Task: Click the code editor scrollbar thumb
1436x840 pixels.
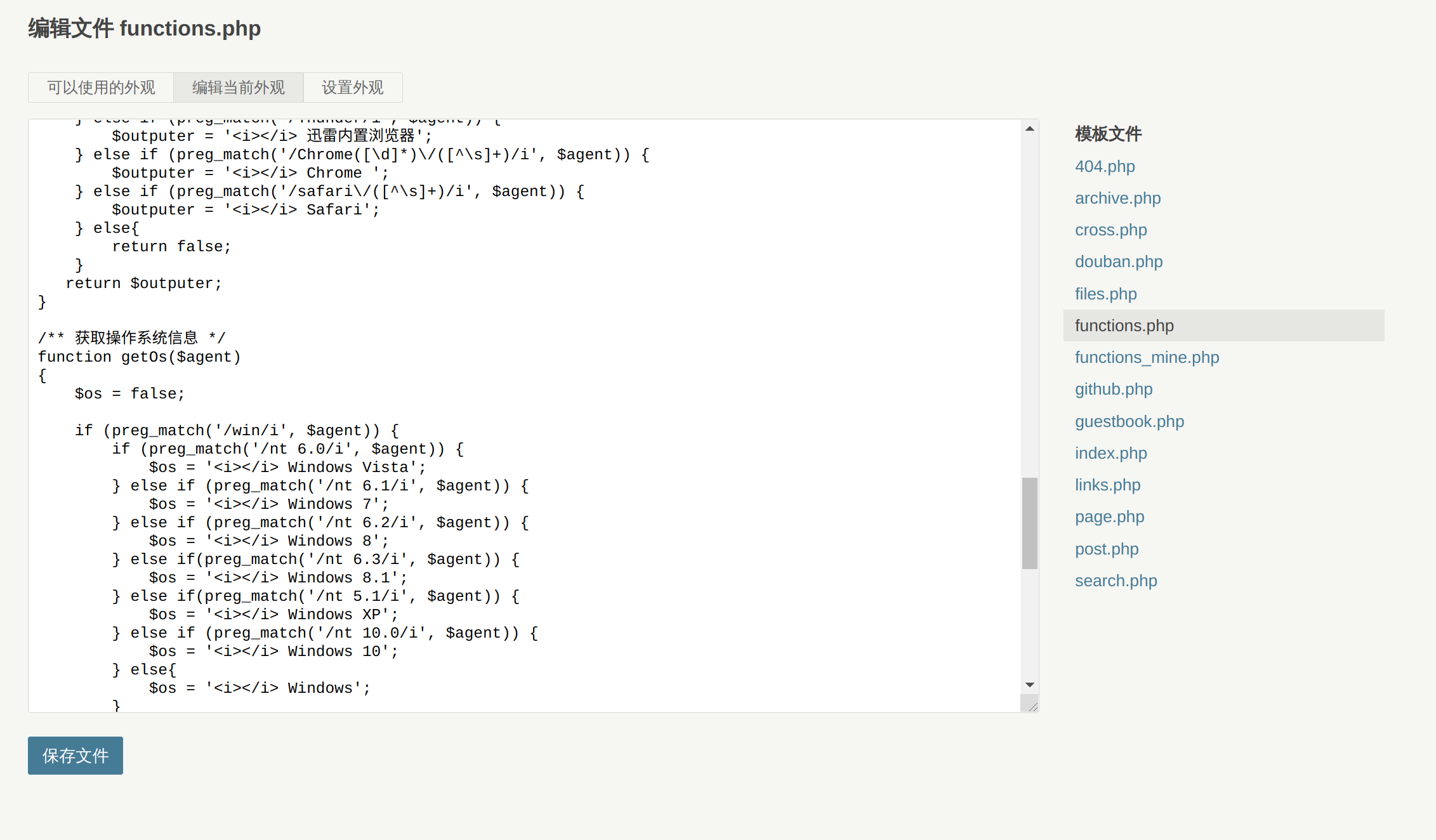Action: [1029, 523]
